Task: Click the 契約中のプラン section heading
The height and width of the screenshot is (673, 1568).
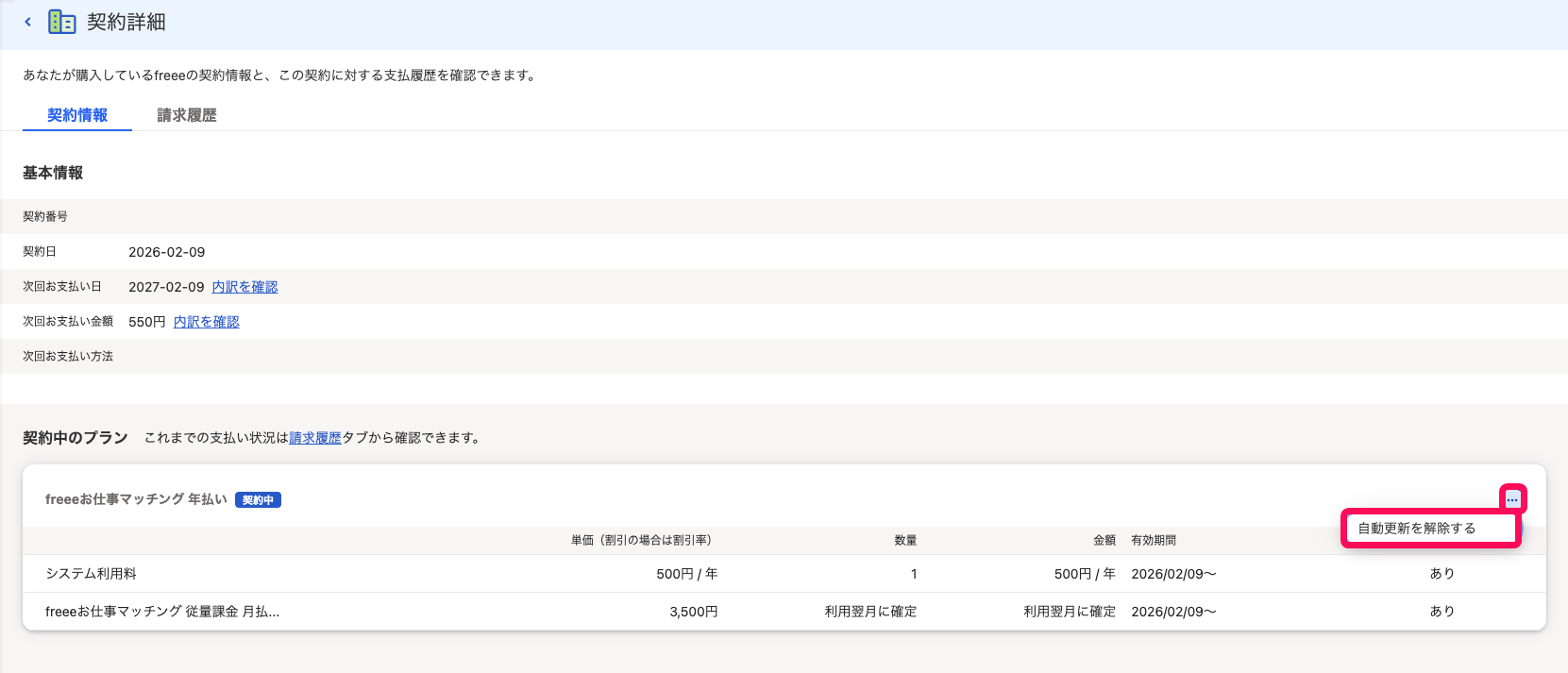Action: 76,438
